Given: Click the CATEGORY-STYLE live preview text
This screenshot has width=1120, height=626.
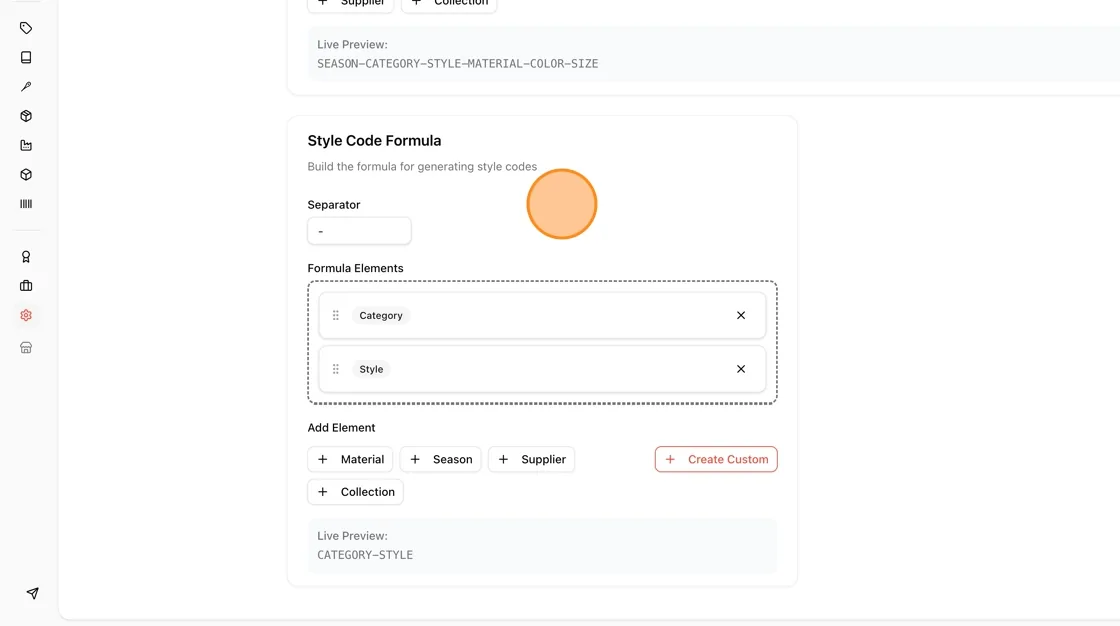Looking at the screenshot, I should pyautogui.click(x=365, y=555).
